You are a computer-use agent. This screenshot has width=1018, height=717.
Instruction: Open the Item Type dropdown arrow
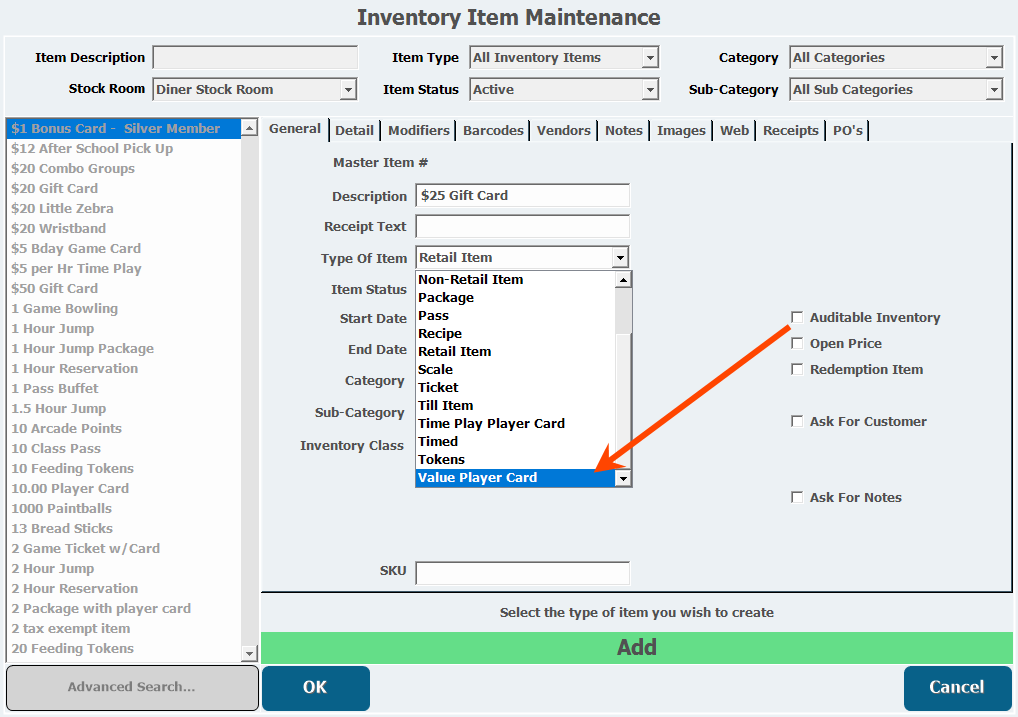pos(650,58)
